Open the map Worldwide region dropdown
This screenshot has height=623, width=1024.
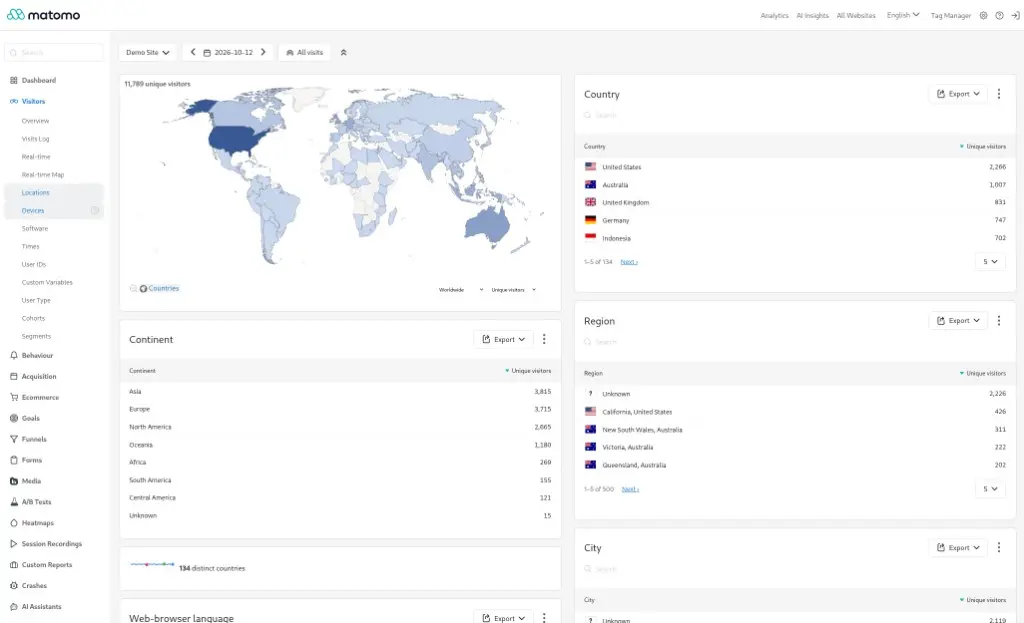460,289
